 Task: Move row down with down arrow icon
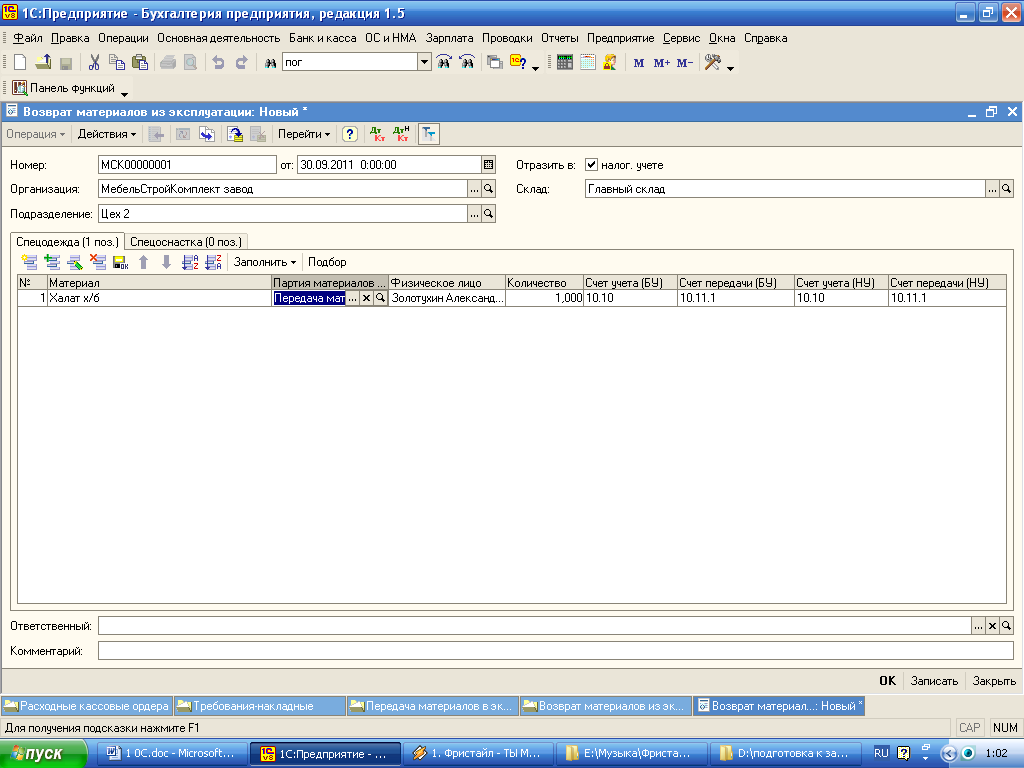click(167, 263)
